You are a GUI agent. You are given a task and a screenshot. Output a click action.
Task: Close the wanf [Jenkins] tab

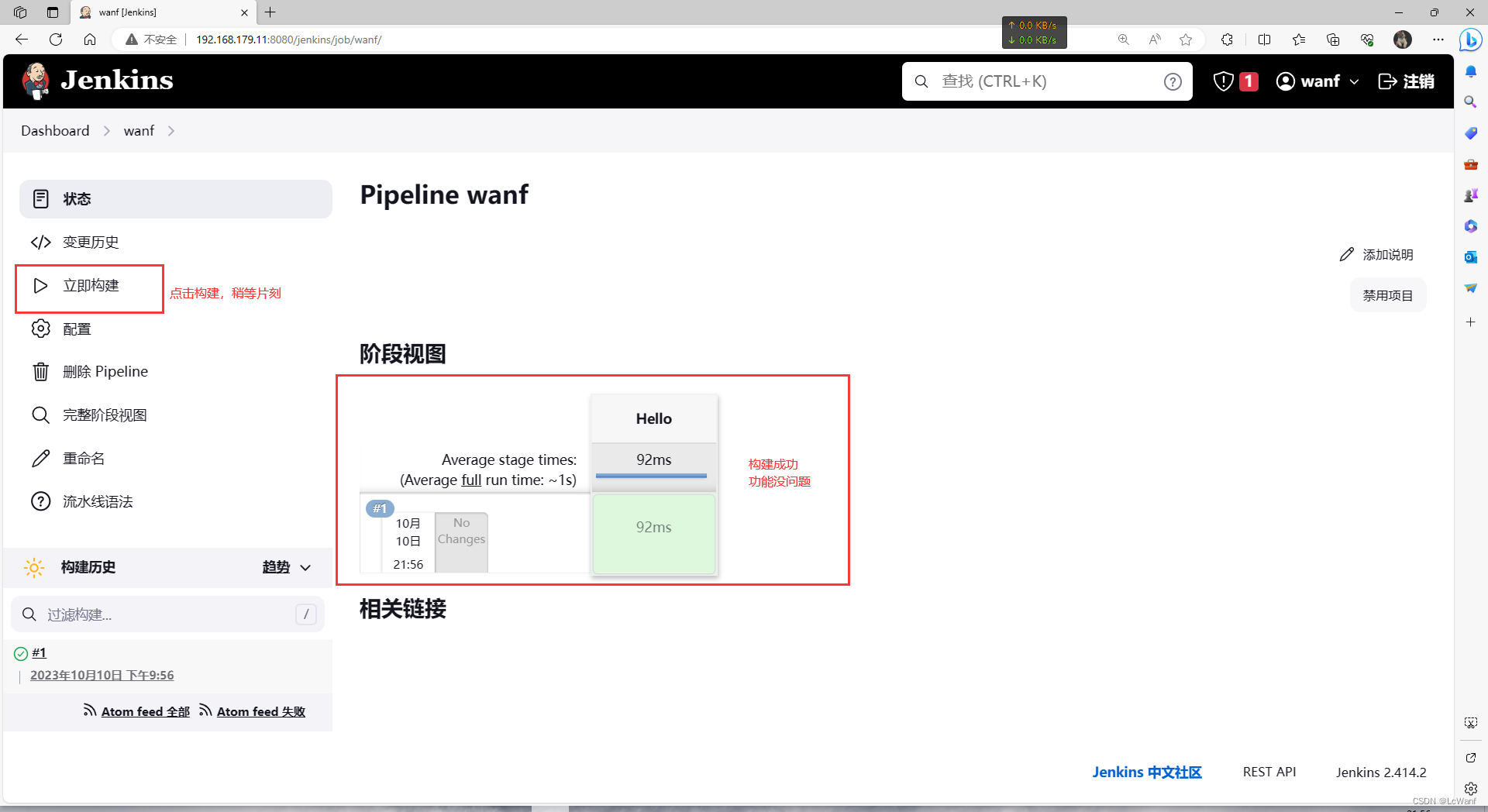click(x=244, y=12)
